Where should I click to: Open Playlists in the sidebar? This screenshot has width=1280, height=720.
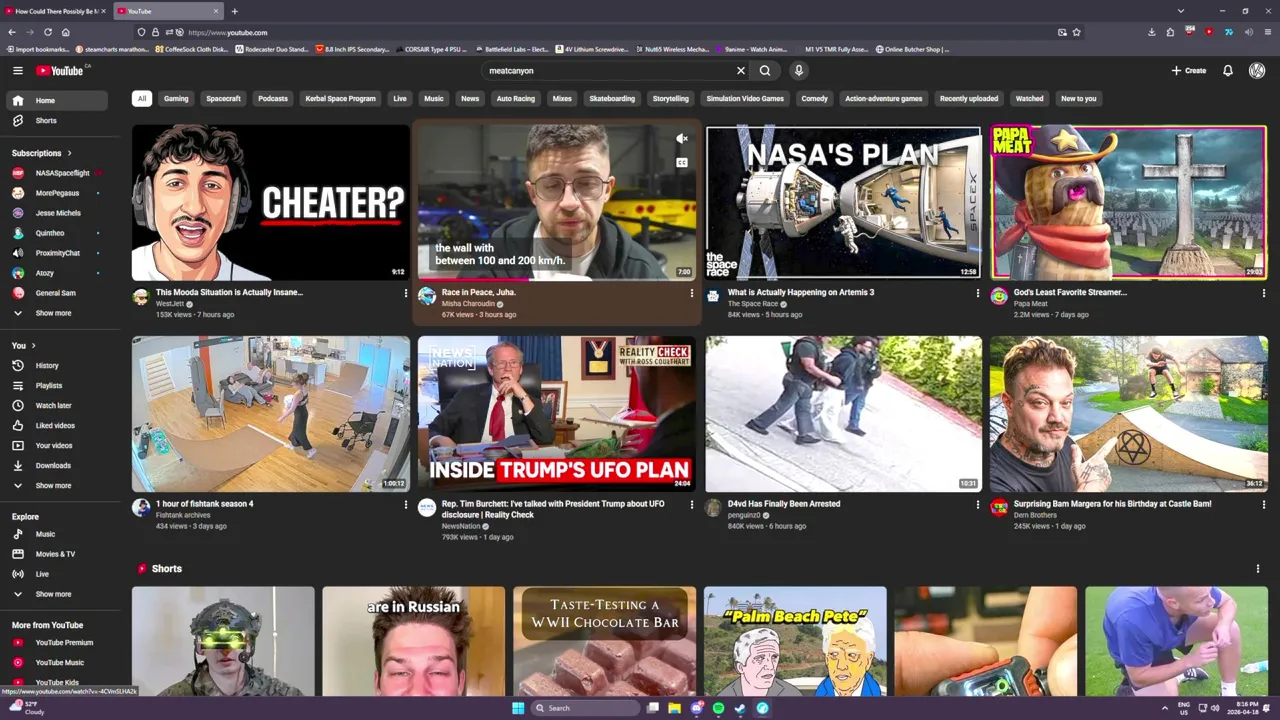57,385
